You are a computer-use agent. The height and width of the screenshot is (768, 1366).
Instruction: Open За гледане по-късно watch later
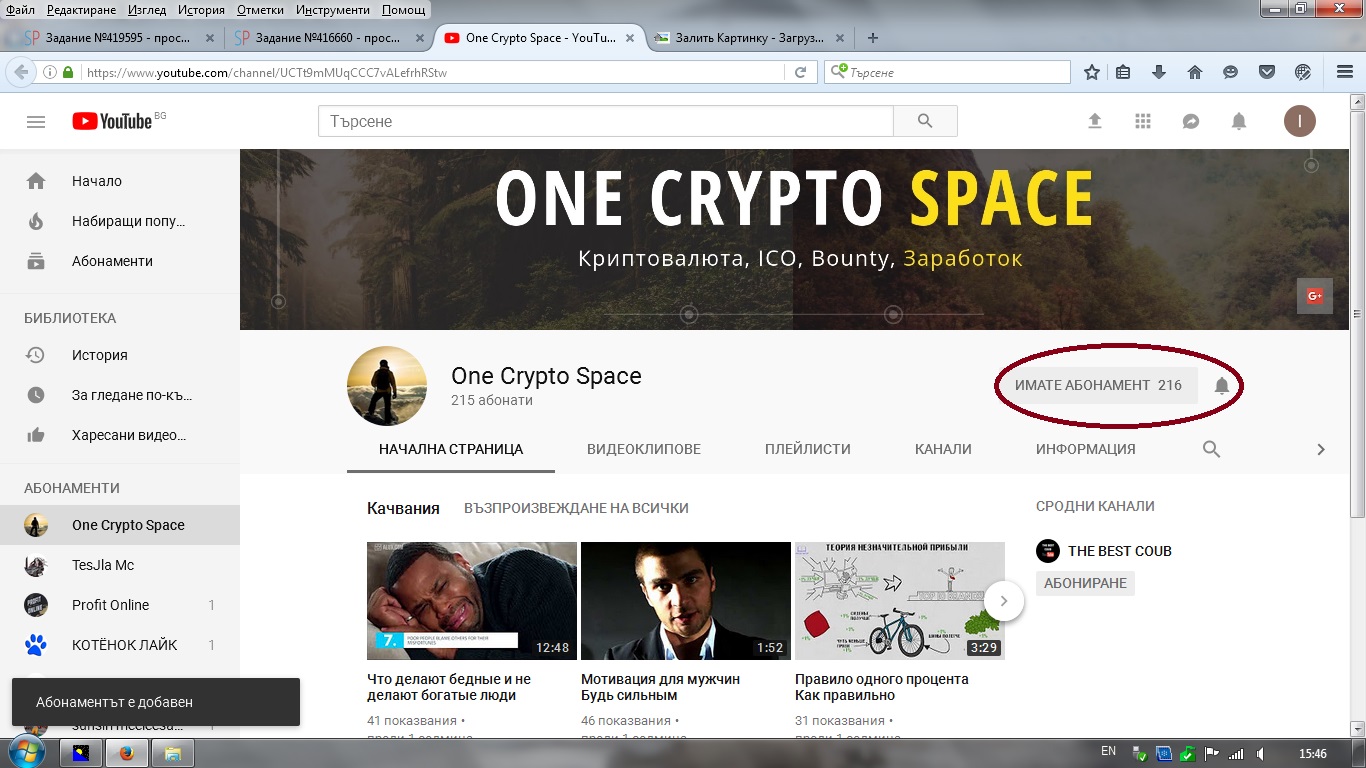(120, 395)
